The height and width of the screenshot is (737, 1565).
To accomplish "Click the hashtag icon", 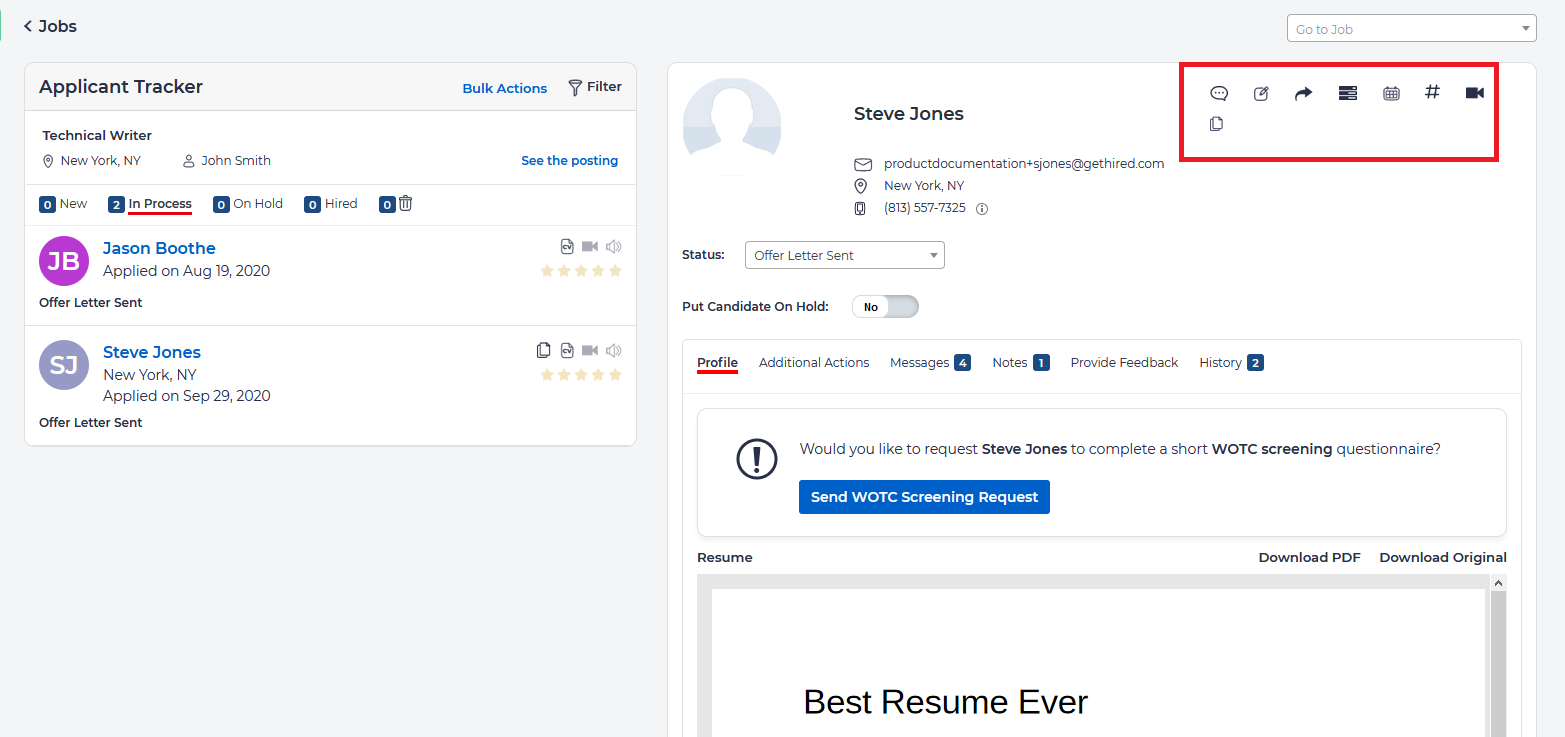I will pyautogui.click(x=1432, y=92).
